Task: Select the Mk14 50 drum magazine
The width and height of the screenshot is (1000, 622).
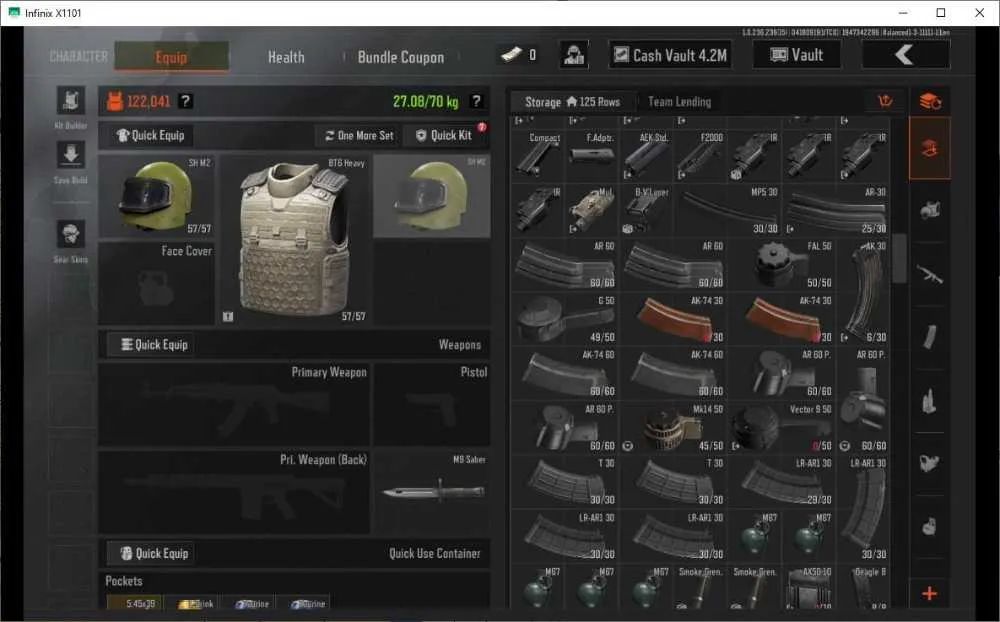Action: [x=673, y=427]
